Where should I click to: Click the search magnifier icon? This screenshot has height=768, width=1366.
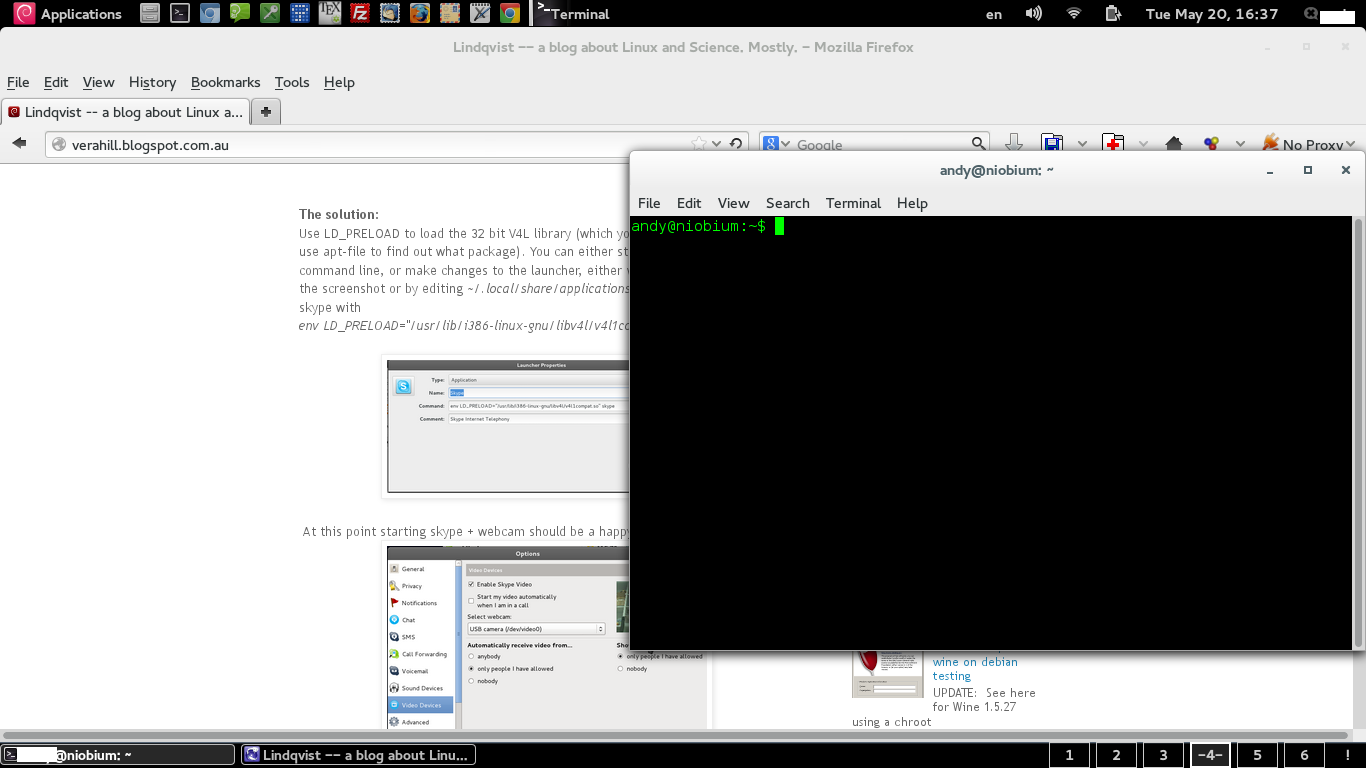(x=979, y=145)
